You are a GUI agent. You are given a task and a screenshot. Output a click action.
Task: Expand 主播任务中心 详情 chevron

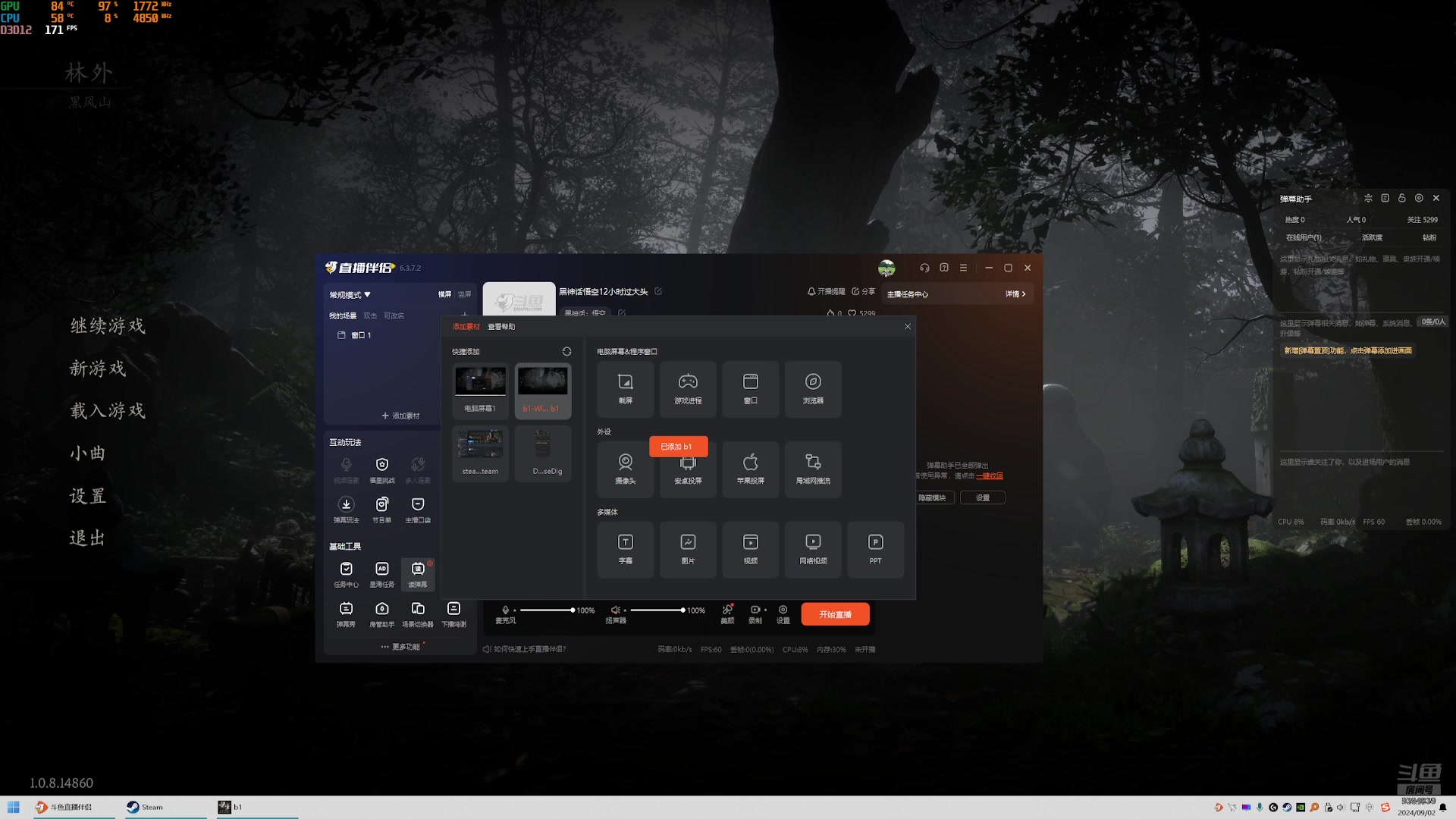tap(1015, 294)
